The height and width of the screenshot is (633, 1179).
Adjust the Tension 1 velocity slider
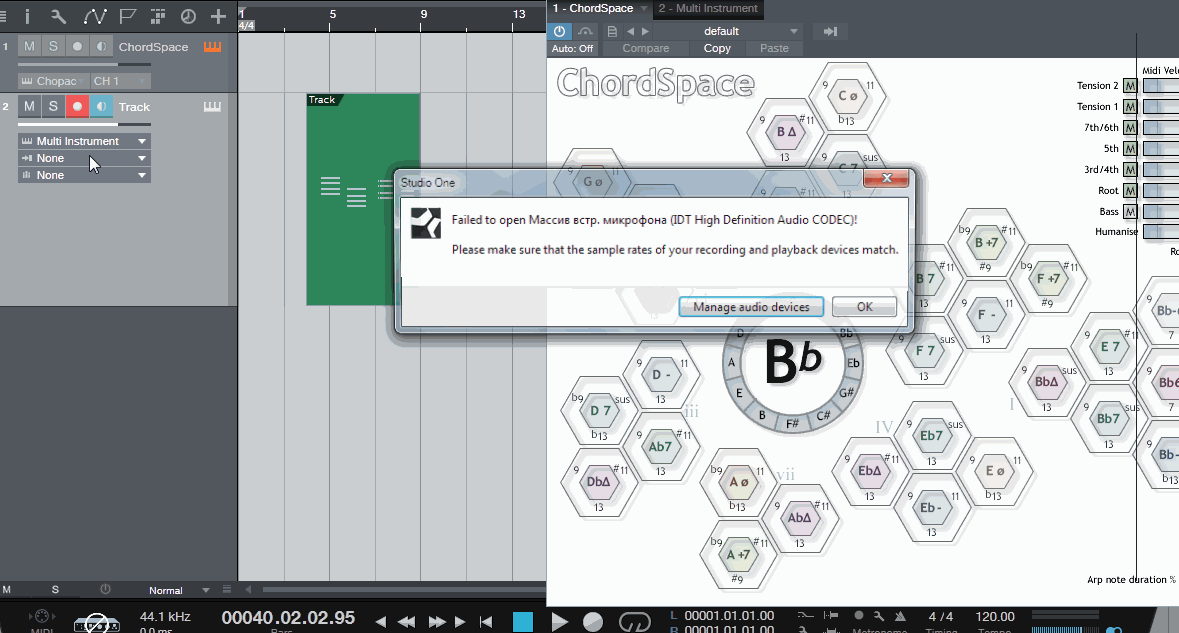[x=1160, y=107]
